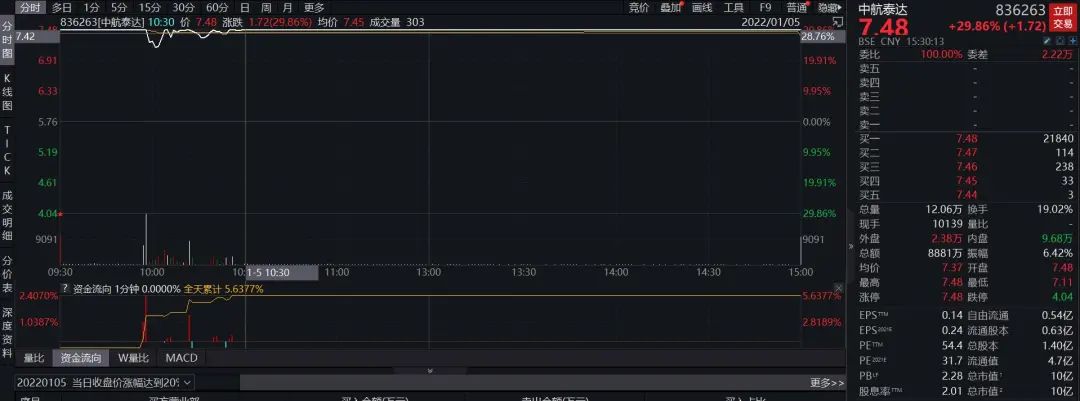The image size is (1080, 401).
Task: Close the 资金流向 indicator pane with the X
Action: [838, 287]
